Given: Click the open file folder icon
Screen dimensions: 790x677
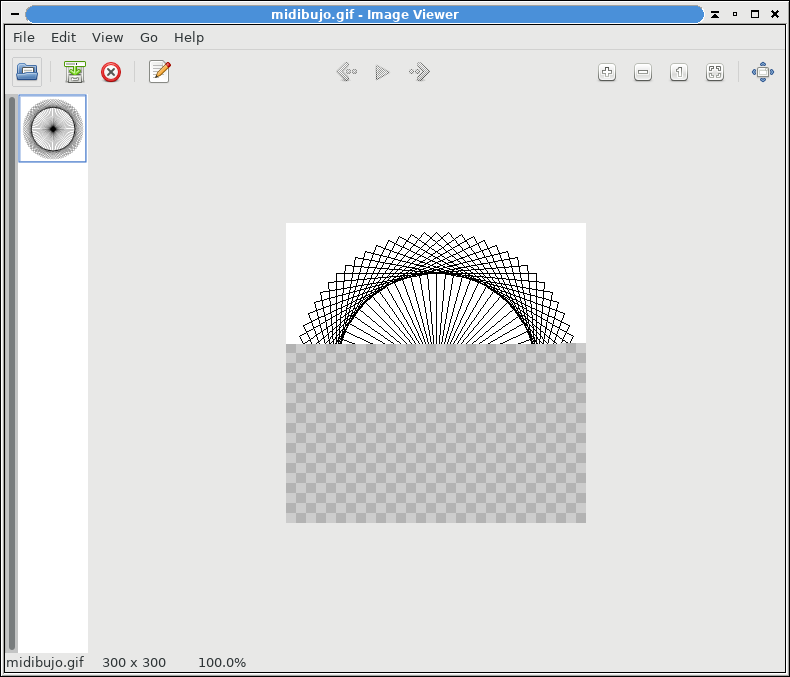Looking at the screenshot, I should (x=27, y=72).
